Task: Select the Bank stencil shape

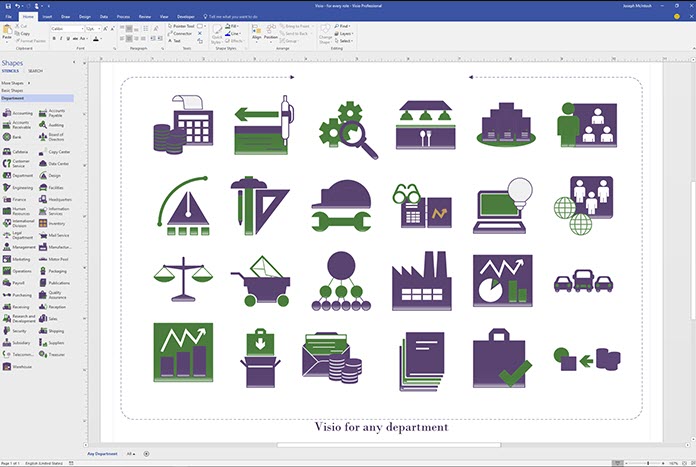Action: tap(12, 137)
